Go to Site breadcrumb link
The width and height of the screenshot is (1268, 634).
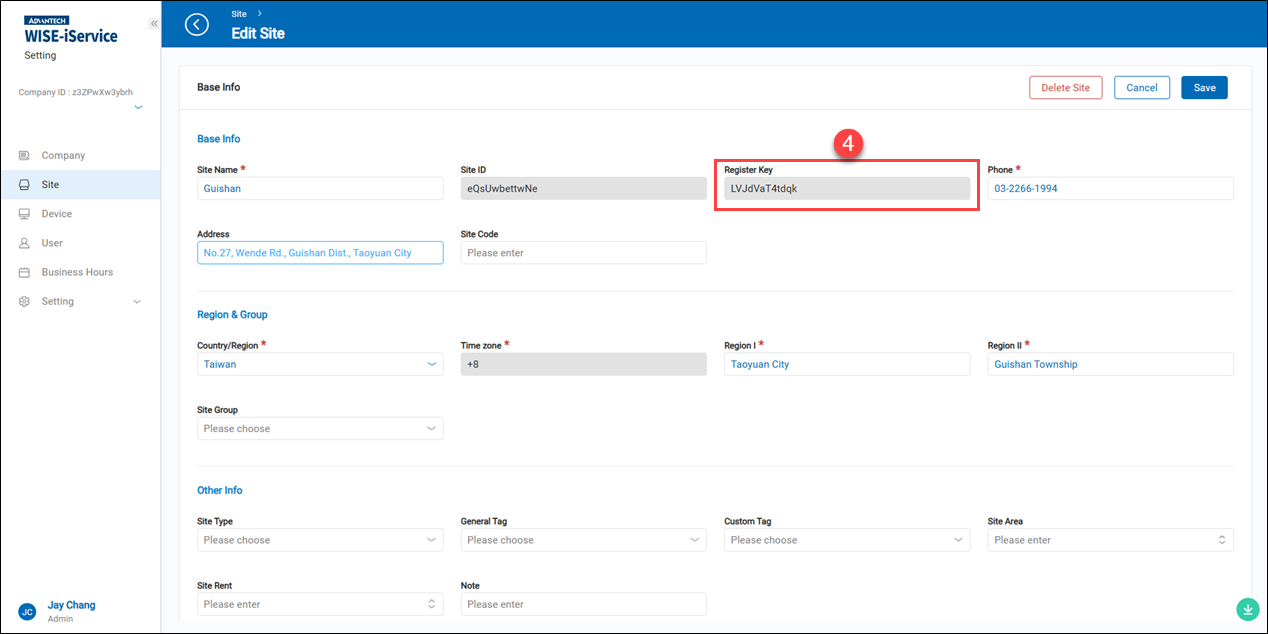[238, 14]
